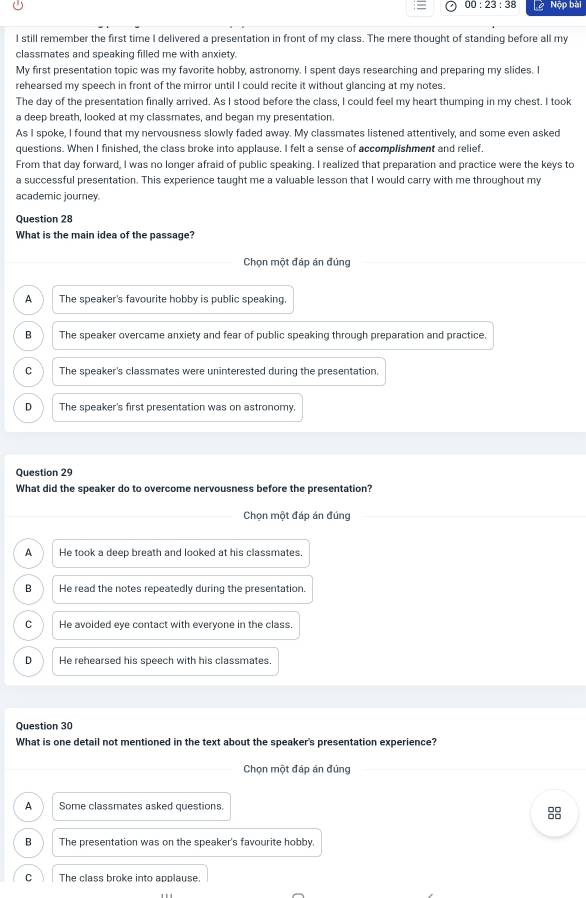586x898 pixels.
Task: Click the power icon at top left
Action: 18,5
